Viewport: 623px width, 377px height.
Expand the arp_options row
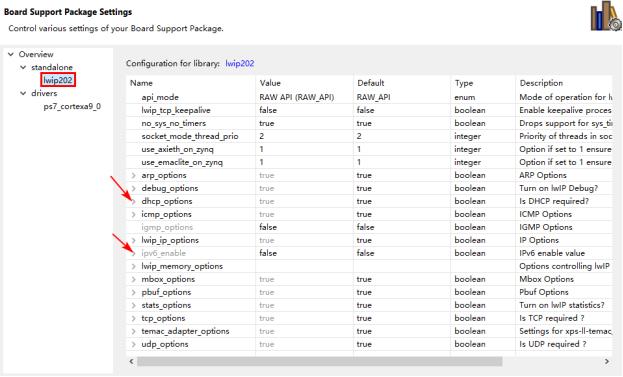pos(134,175)
